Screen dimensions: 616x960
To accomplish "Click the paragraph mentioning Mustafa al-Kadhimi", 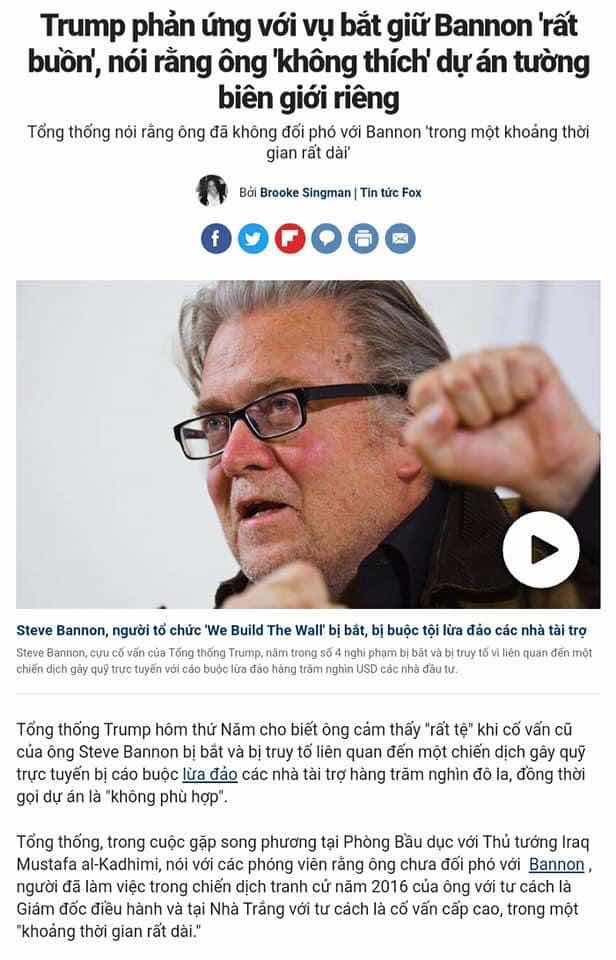I will 304,887.
